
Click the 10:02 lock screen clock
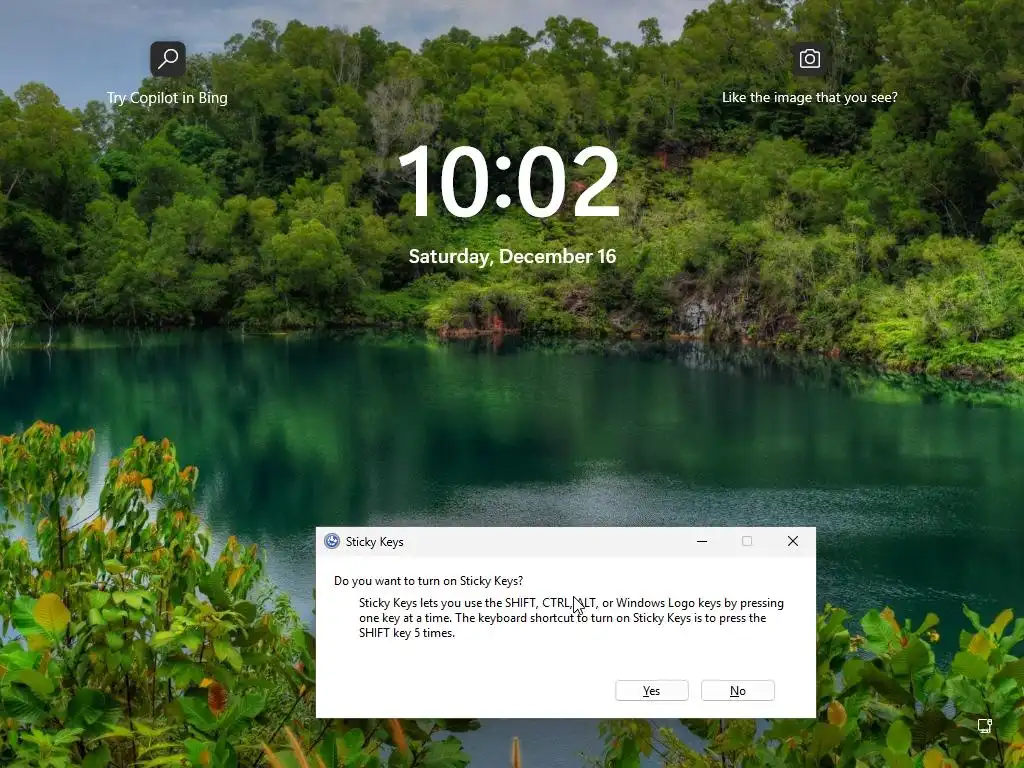(509, 182)
